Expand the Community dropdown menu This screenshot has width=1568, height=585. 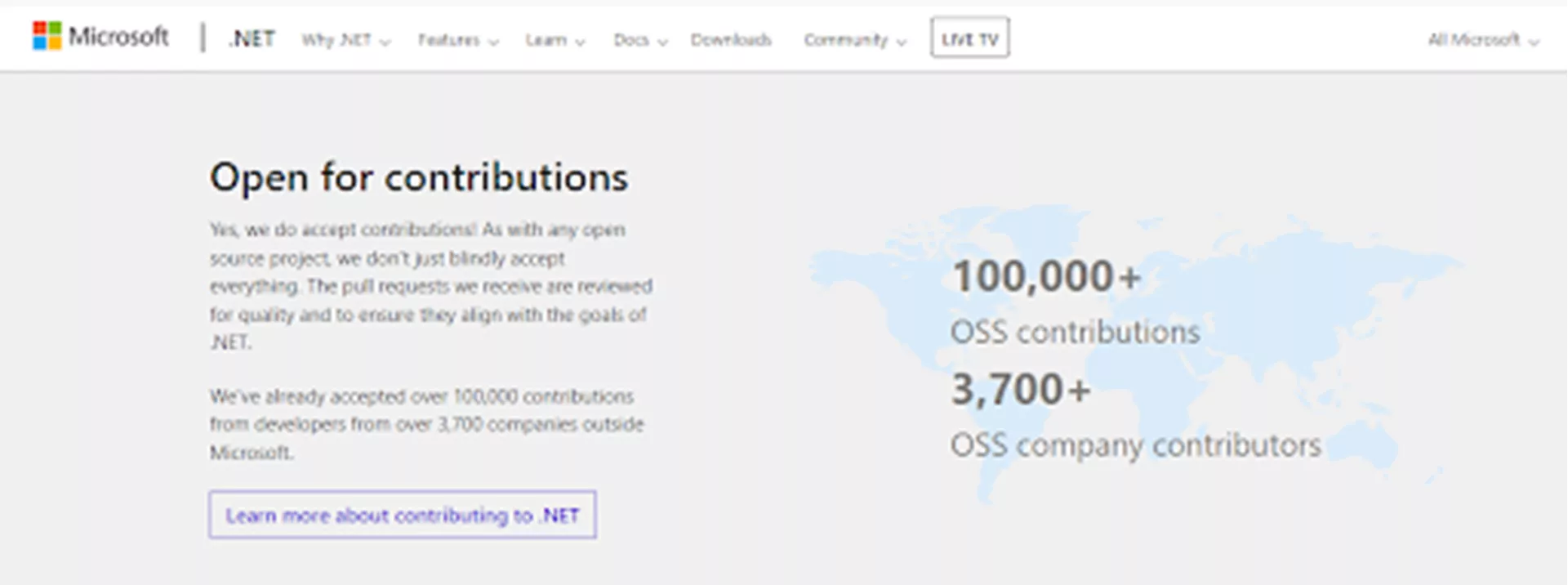click(854, 40)
